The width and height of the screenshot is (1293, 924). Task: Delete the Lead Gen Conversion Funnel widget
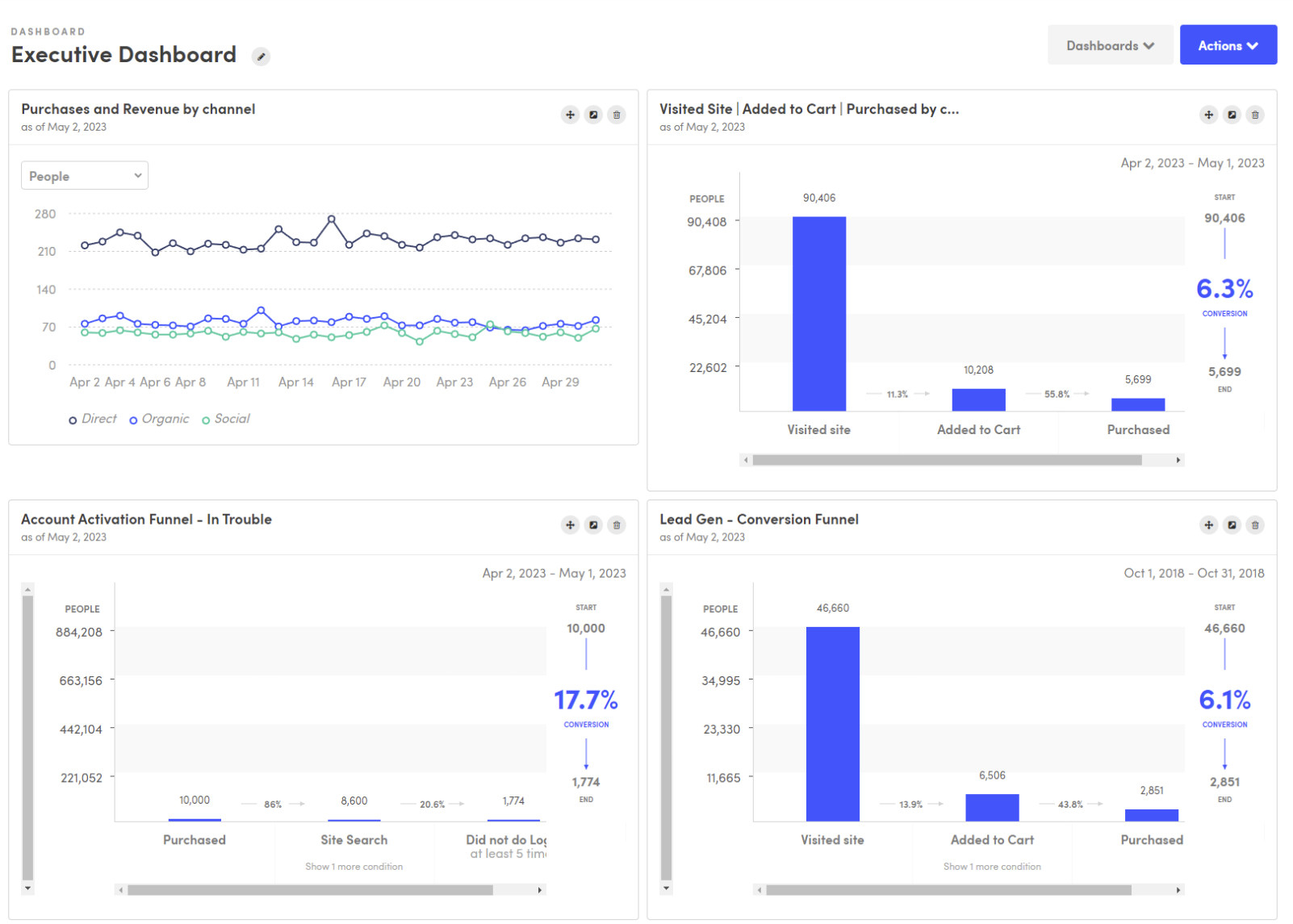1256,525
